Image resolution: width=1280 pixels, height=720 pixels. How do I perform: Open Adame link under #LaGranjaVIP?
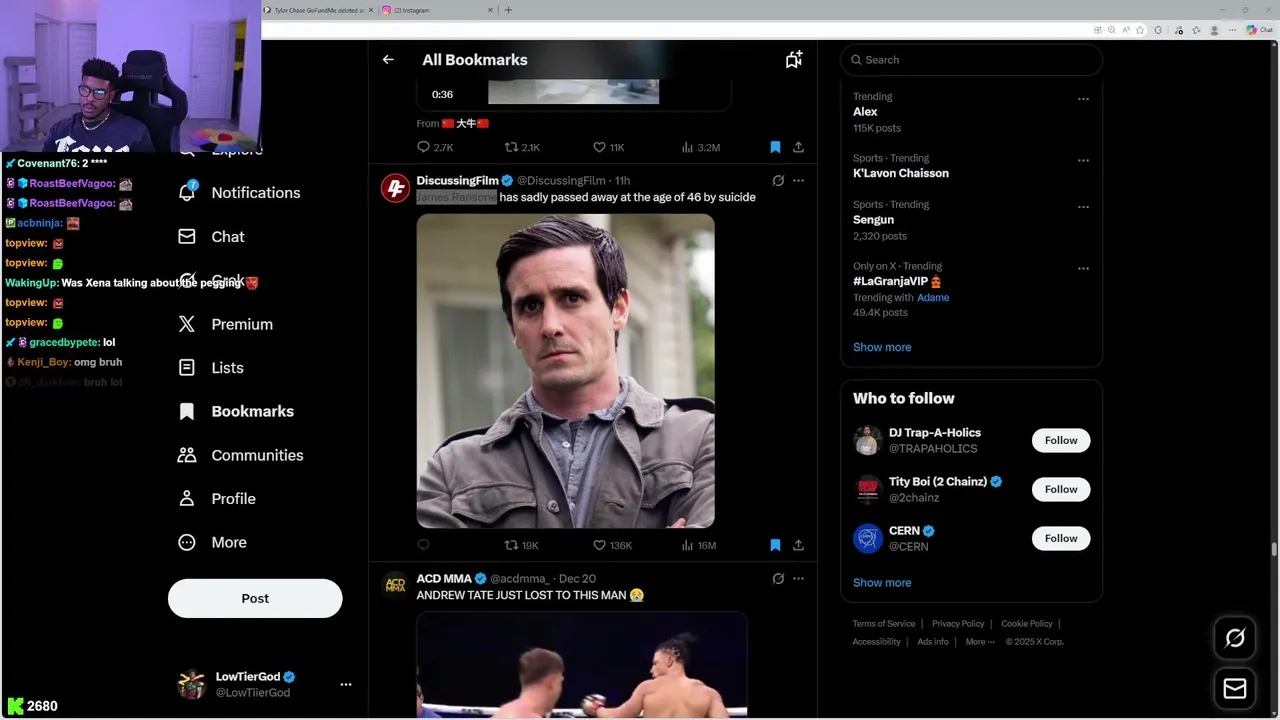point(933,297)
